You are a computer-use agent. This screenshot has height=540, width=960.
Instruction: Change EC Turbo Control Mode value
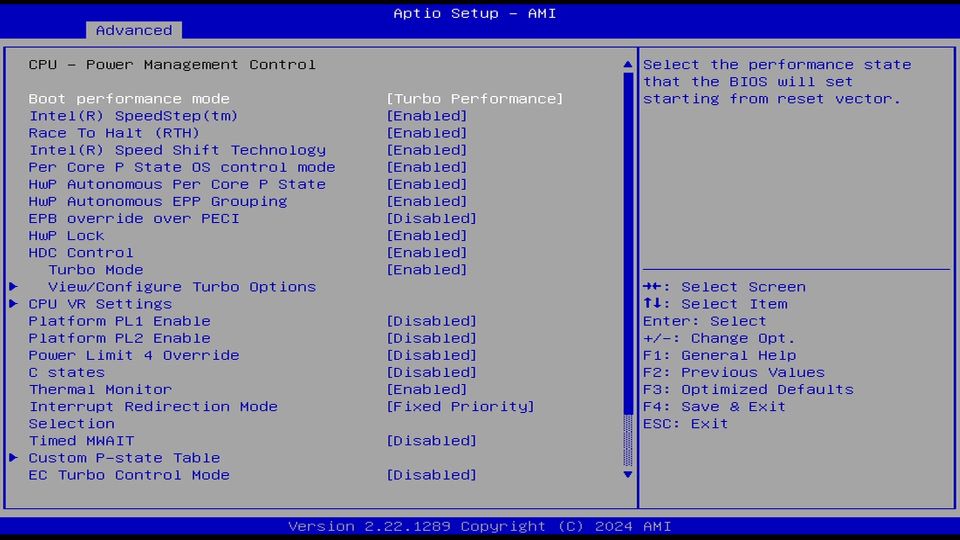point(432,476)
